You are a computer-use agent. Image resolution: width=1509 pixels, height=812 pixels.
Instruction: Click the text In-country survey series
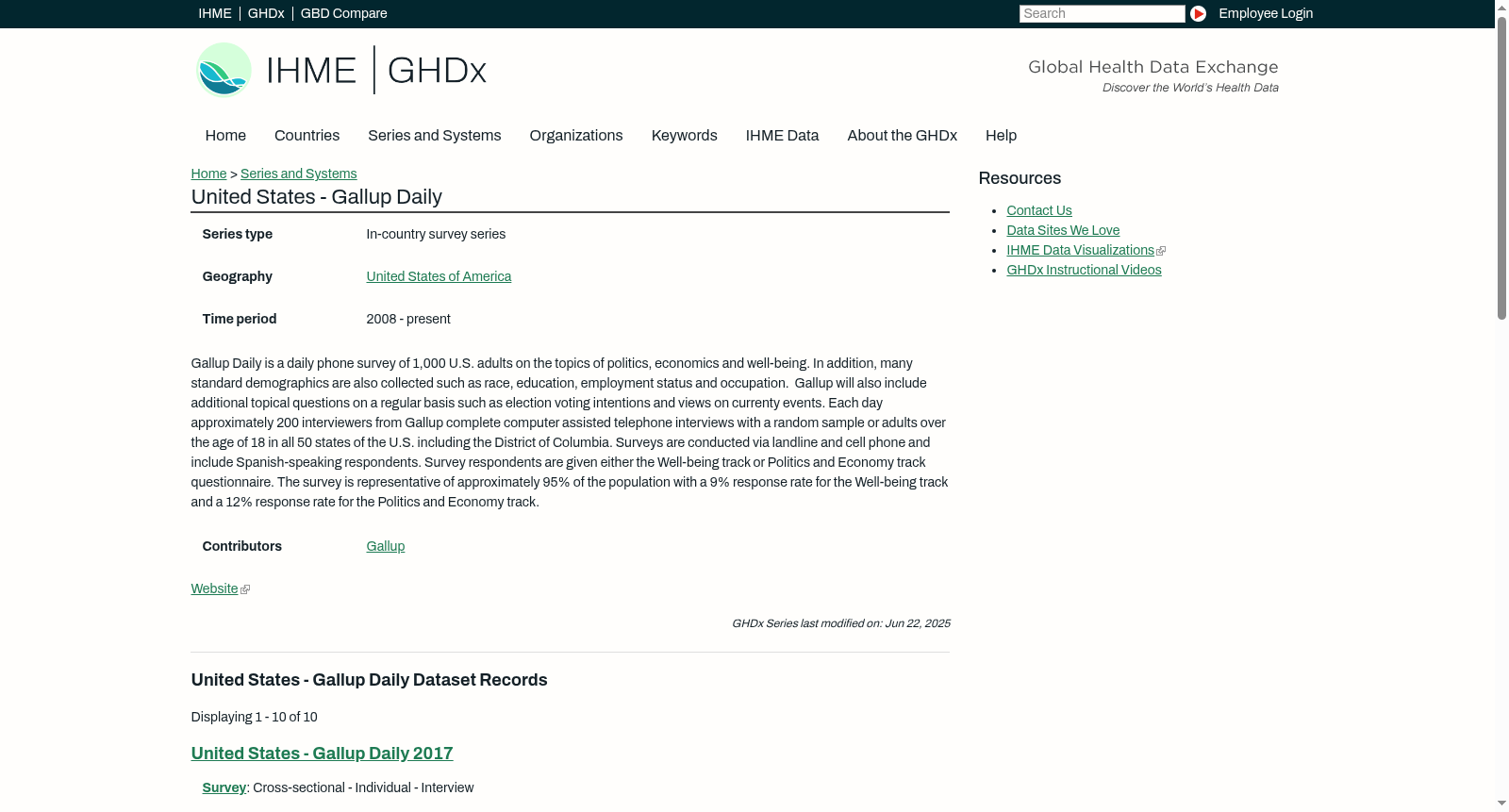click(436, 234)
